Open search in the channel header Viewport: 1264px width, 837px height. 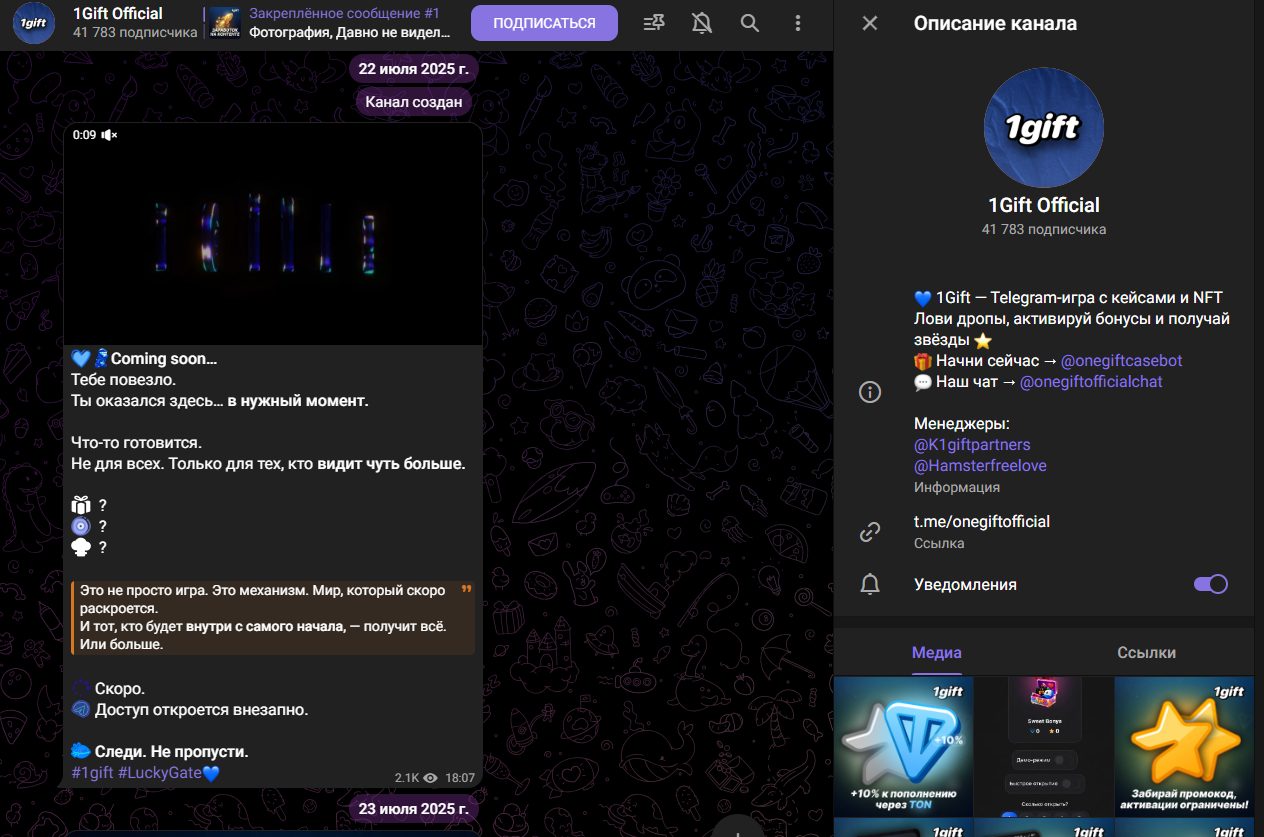(749, 23)
